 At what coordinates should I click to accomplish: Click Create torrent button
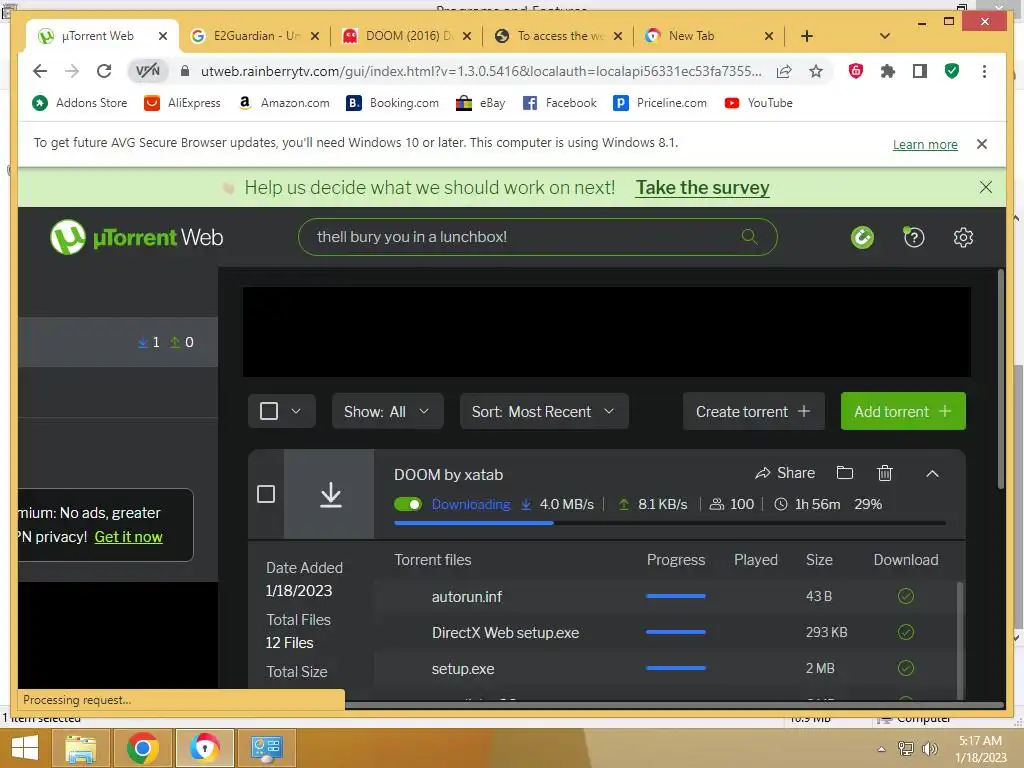tap(754, 411)
